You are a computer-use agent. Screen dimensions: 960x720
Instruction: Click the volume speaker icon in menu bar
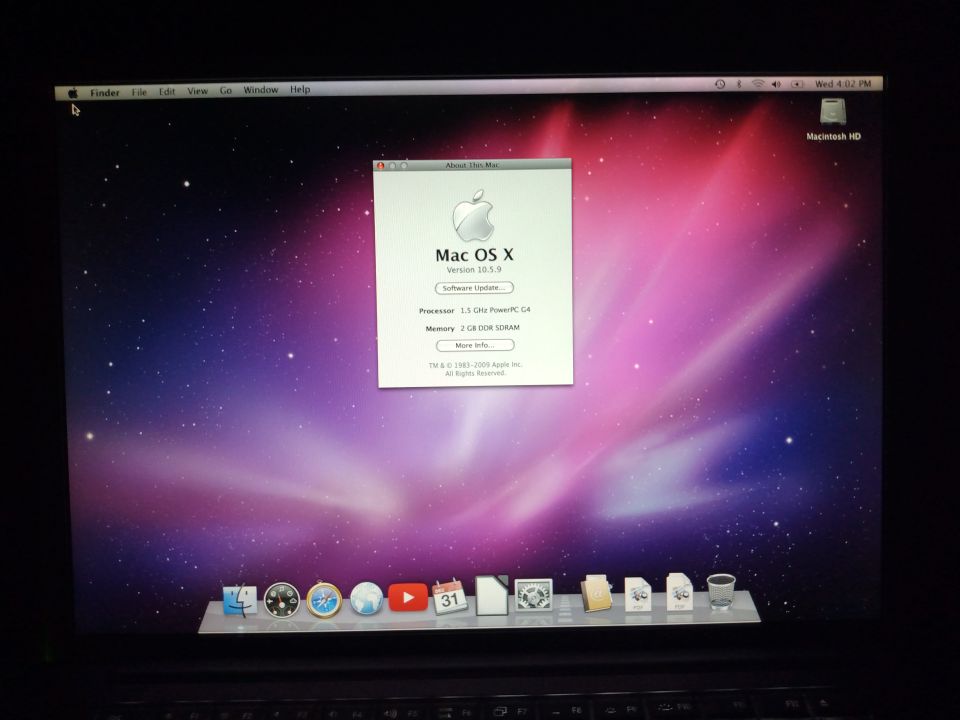point(776,84)
